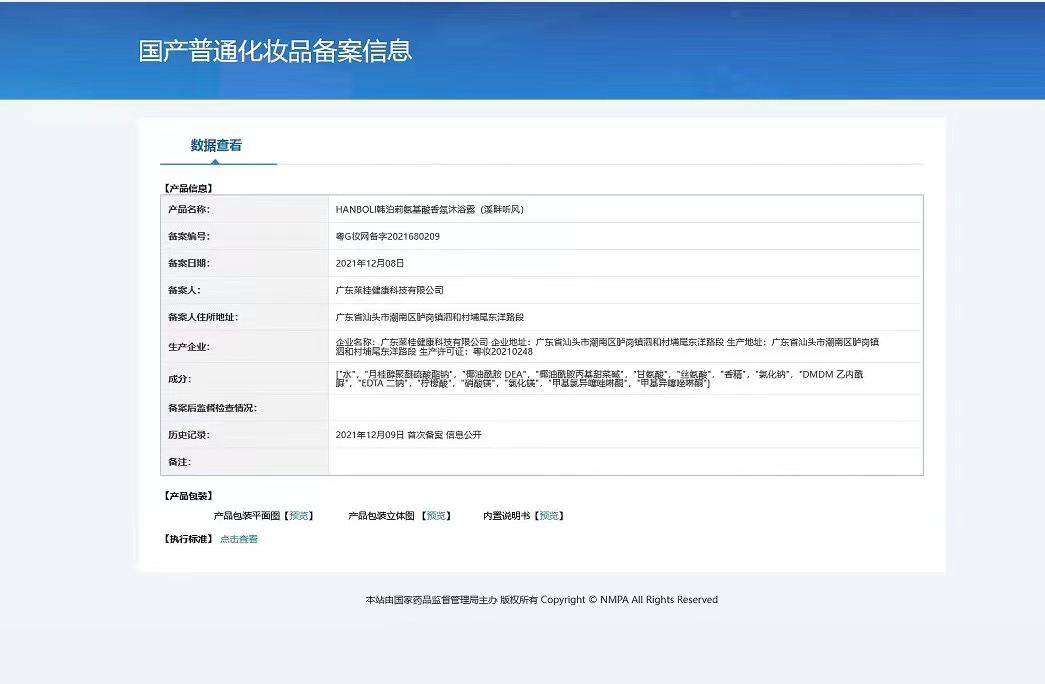The width and height of the screenshot is (1045, 684).
Task: Click the 备案人住所地址 address value
Action: click(x=429, y=317)
